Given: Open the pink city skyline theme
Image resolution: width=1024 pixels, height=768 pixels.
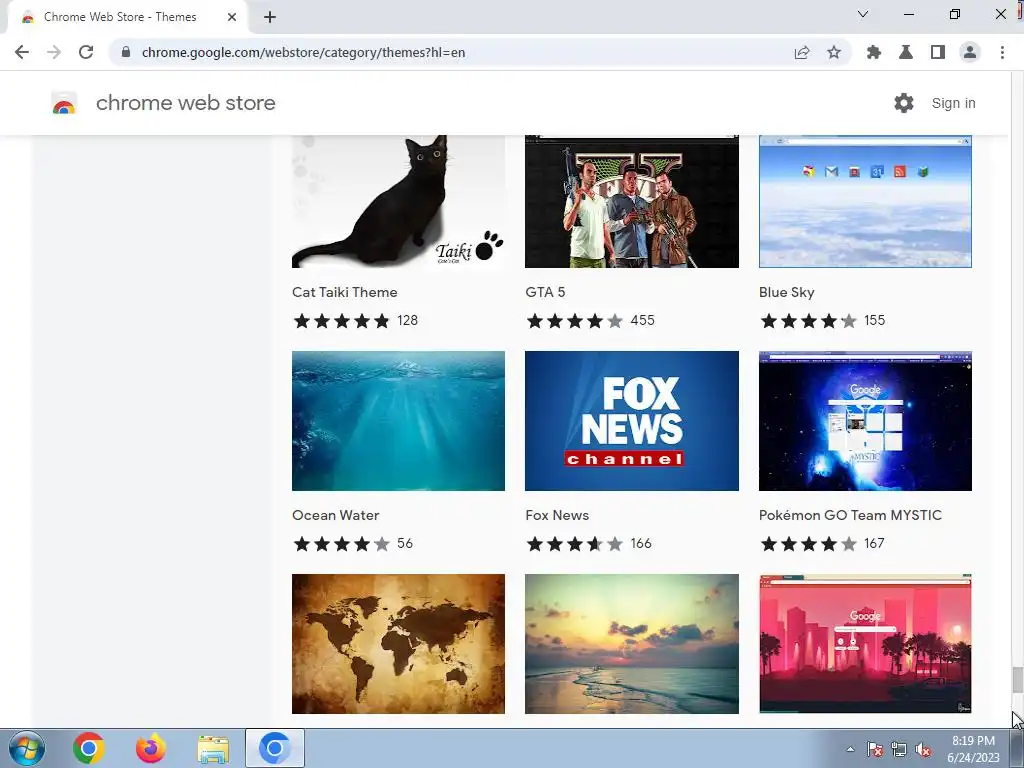Looking at the screenshot, I should (865, 644).
